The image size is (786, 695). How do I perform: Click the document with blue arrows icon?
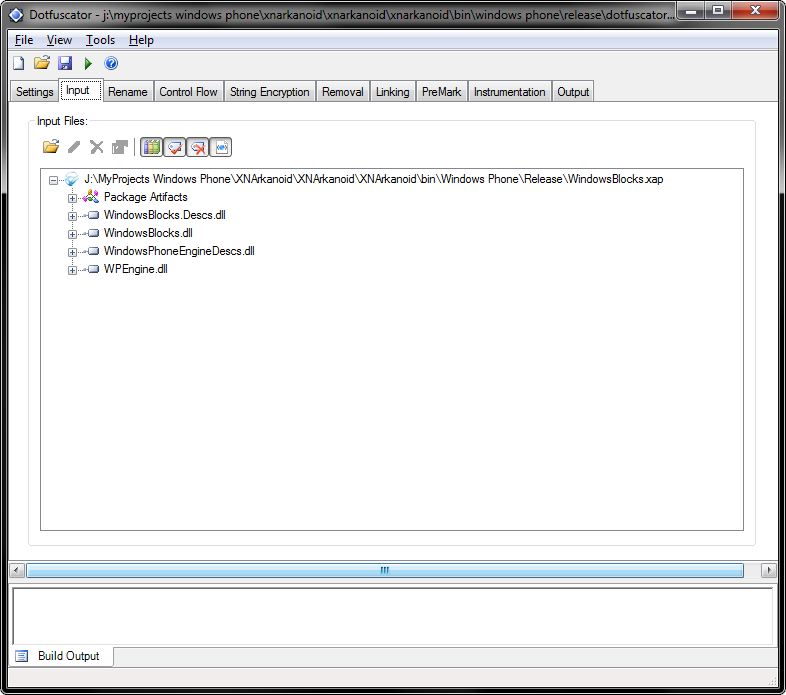[221, 147]
